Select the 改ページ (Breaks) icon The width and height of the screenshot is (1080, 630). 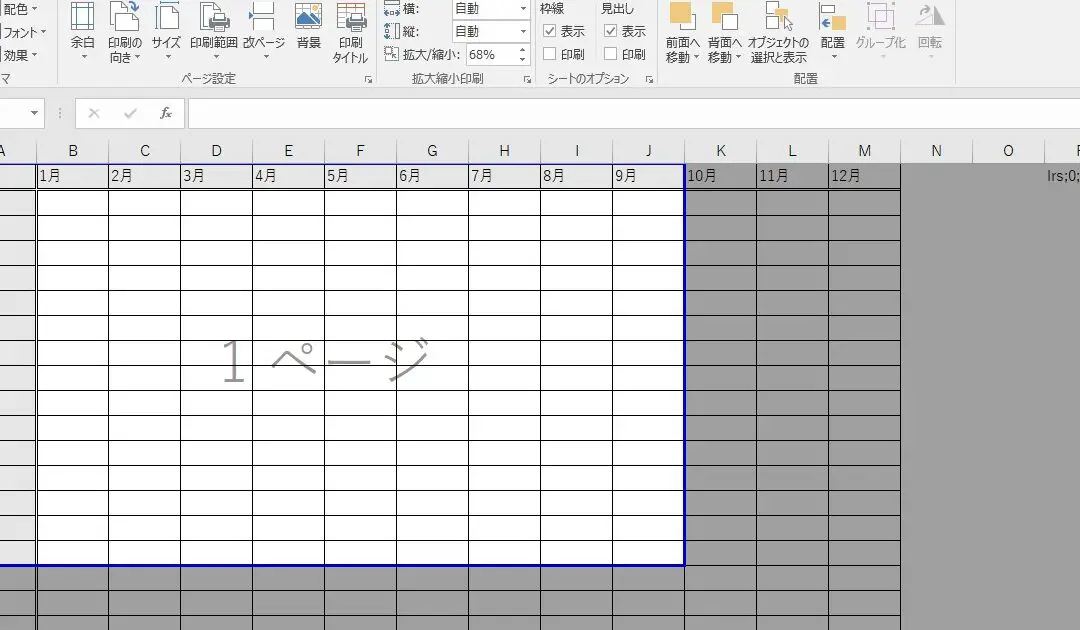(262, 30)
